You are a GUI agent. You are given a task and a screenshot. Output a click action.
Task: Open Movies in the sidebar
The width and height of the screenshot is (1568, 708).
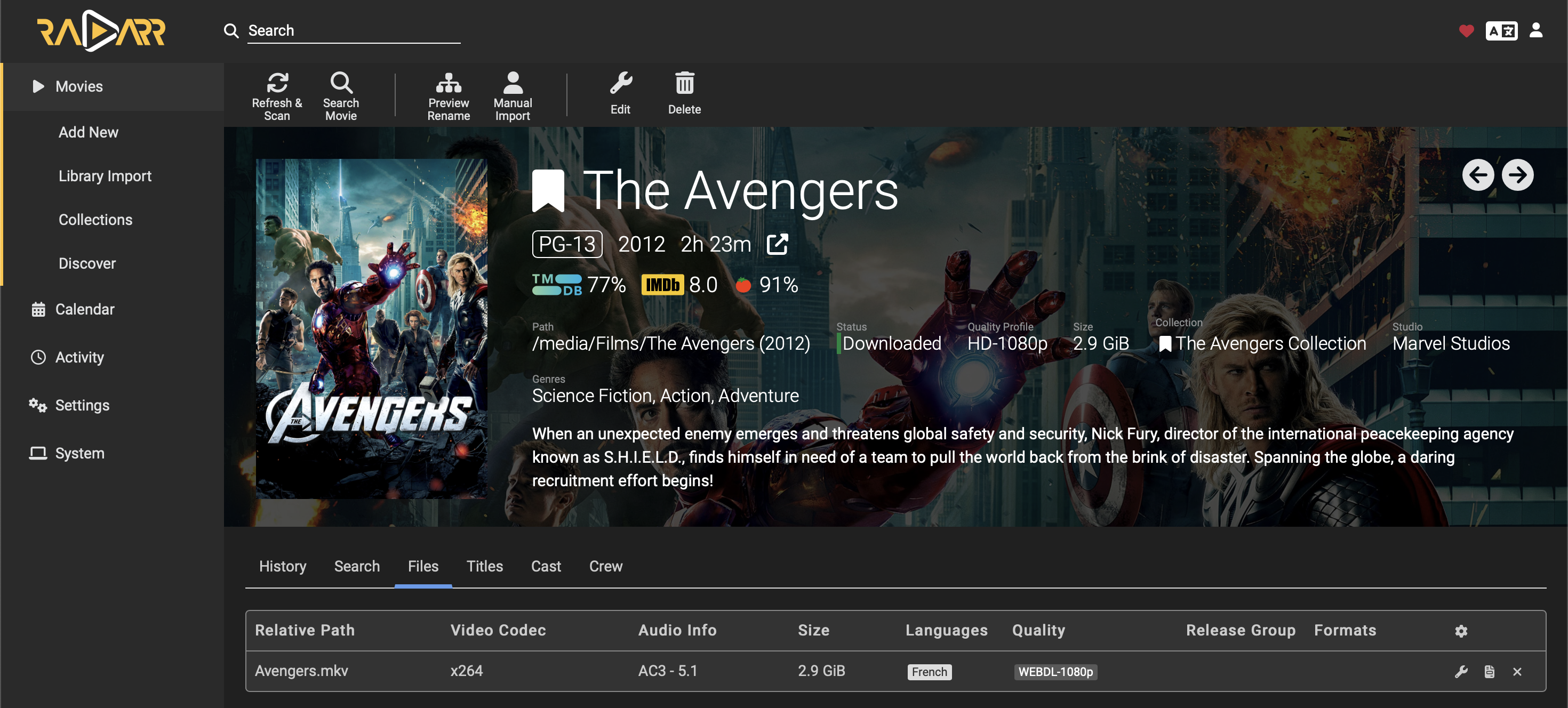tap(113, 86)
